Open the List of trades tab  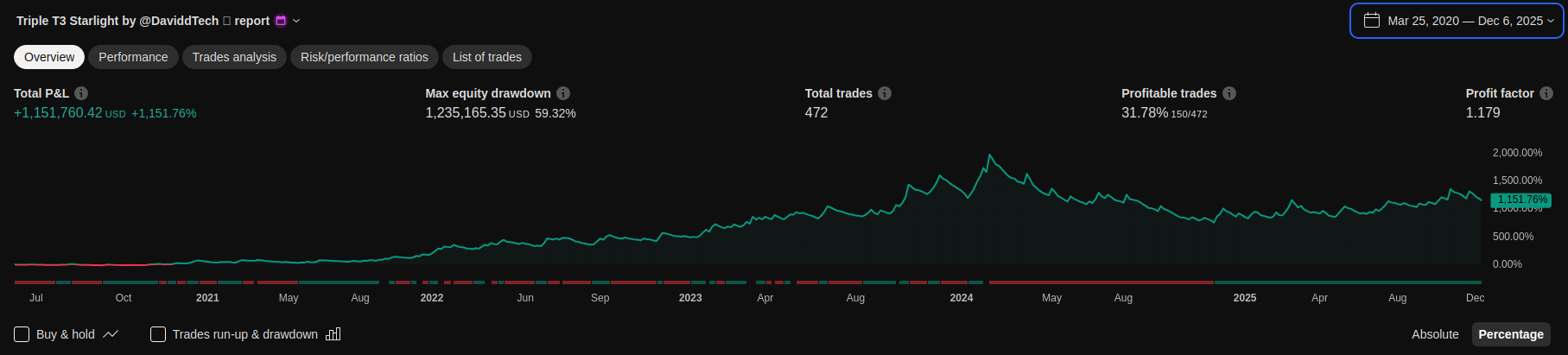tap(487, 57)
